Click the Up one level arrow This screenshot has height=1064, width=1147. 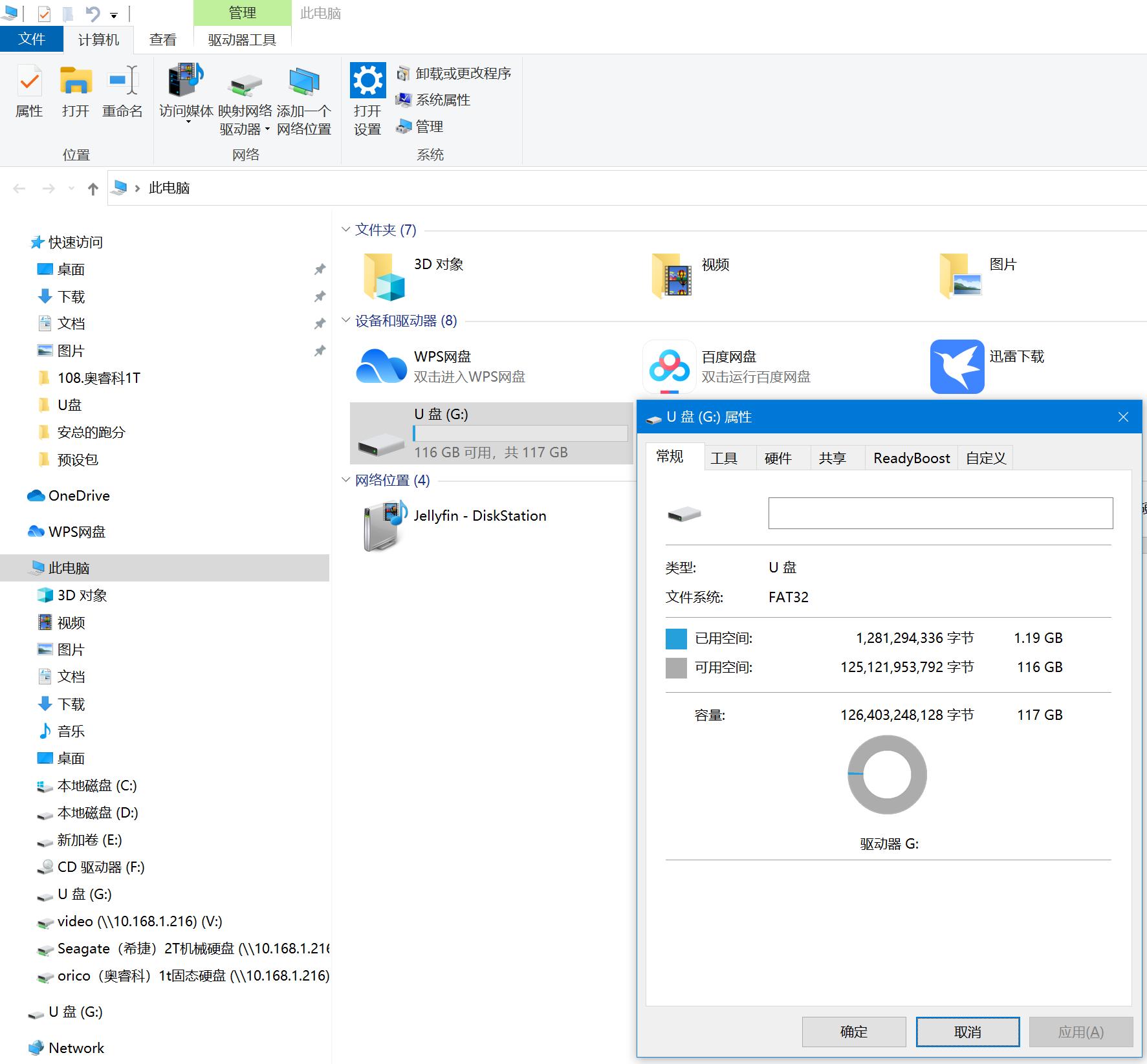(x=93, y=189)
